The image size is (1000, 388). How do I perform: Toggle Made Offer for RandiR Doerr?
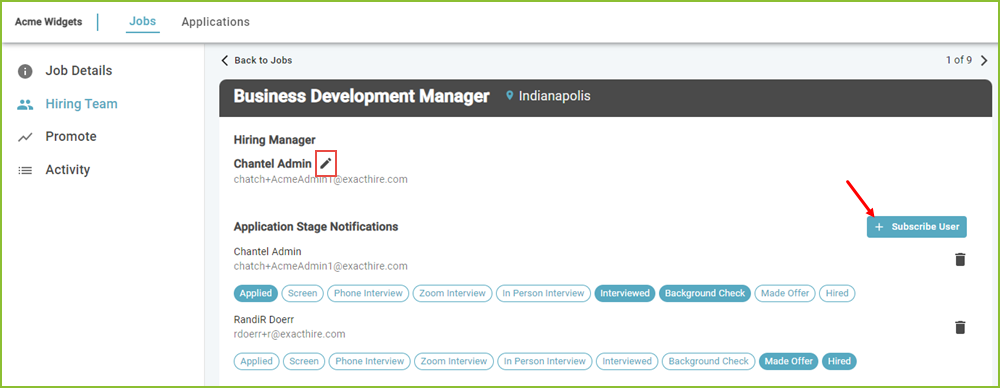click(789, 361)
